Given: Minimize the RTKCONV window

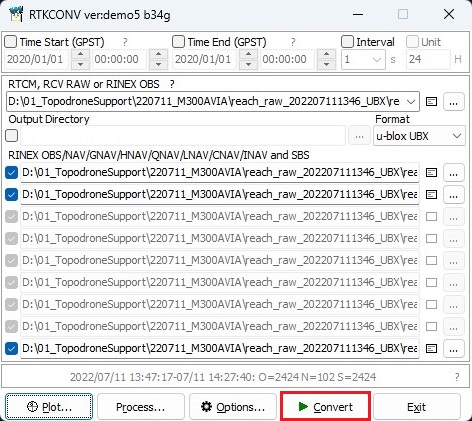Looking at the screenshot, I should tap(358, 14).
